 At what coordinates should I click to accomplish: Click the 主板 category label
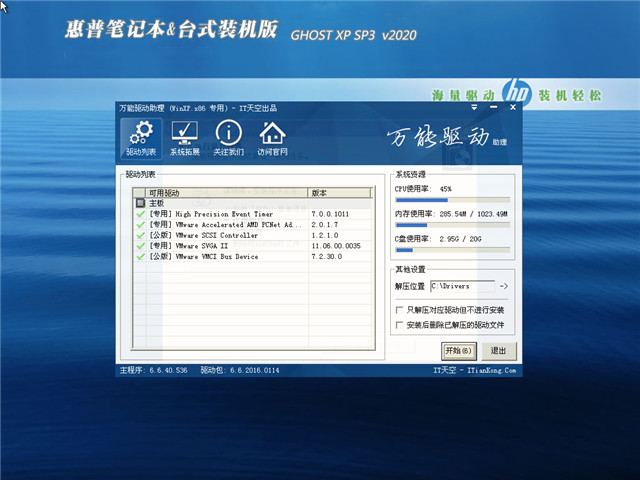pos(156,203)
